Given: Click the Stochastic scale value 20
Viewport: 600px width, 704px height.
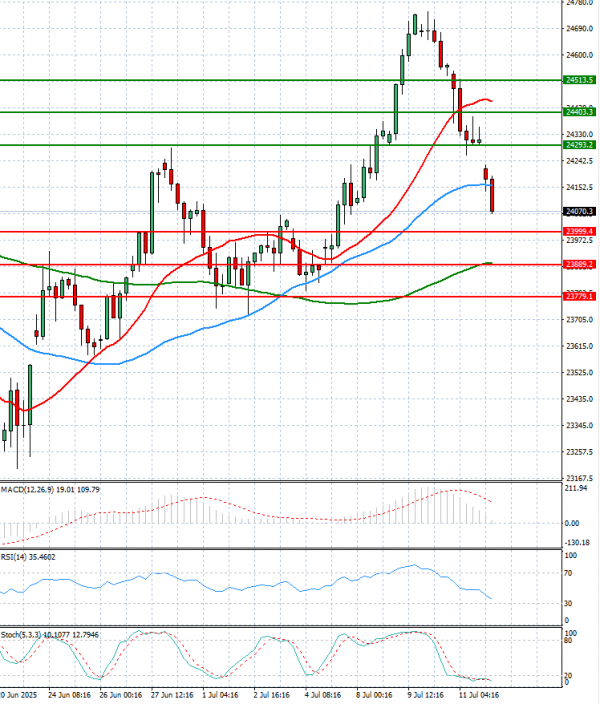Looking at the screenshot, I should coord(568,676).
